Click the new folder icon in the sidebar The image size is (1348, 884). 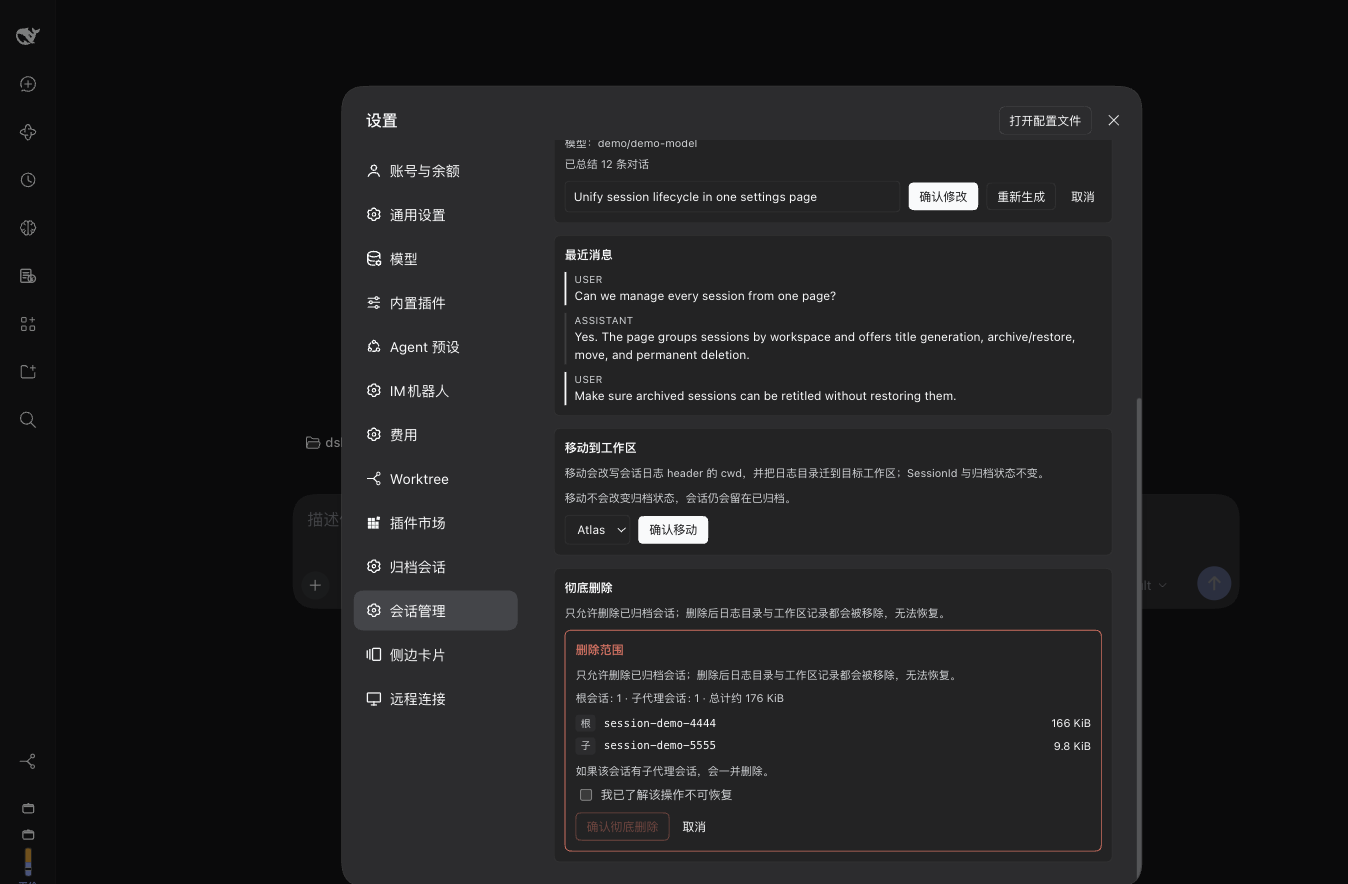point(28,372)
